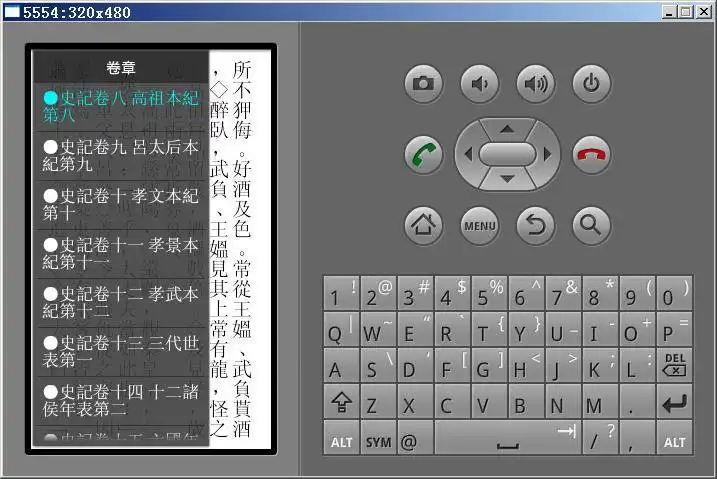This screenshot has width=717, height=479.
Task: Close the 5554 emulator window
Action: [704, 12]
